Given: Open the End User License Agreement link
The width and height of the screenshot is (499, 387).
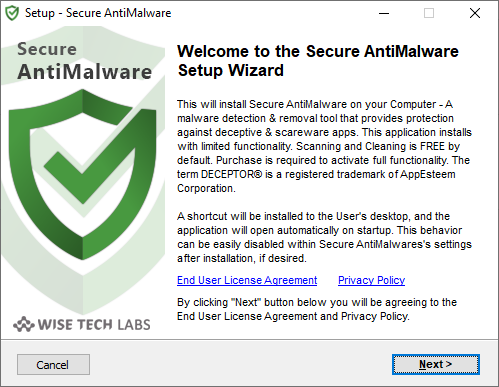Looking at the screenshot, I should click(247, 280).
